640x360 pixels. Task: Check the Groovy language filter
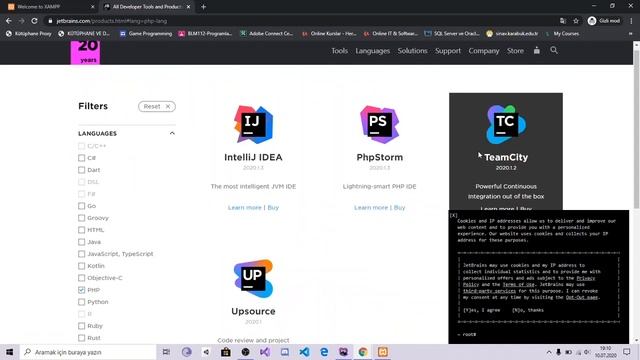(x=82, y=218)
